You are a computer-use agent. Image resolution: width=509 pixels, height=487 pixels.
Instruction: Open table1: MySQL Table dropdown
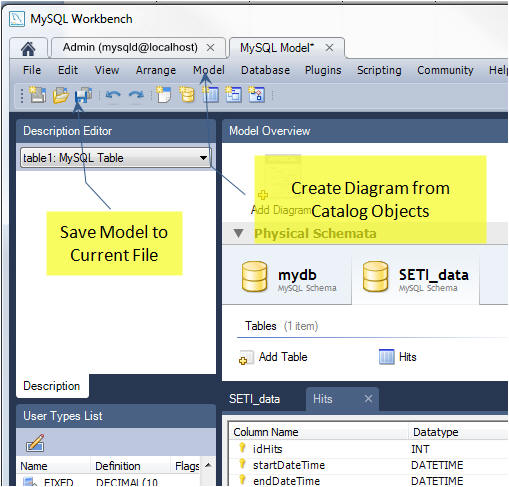pyautogui.click(x=203, y=158)
